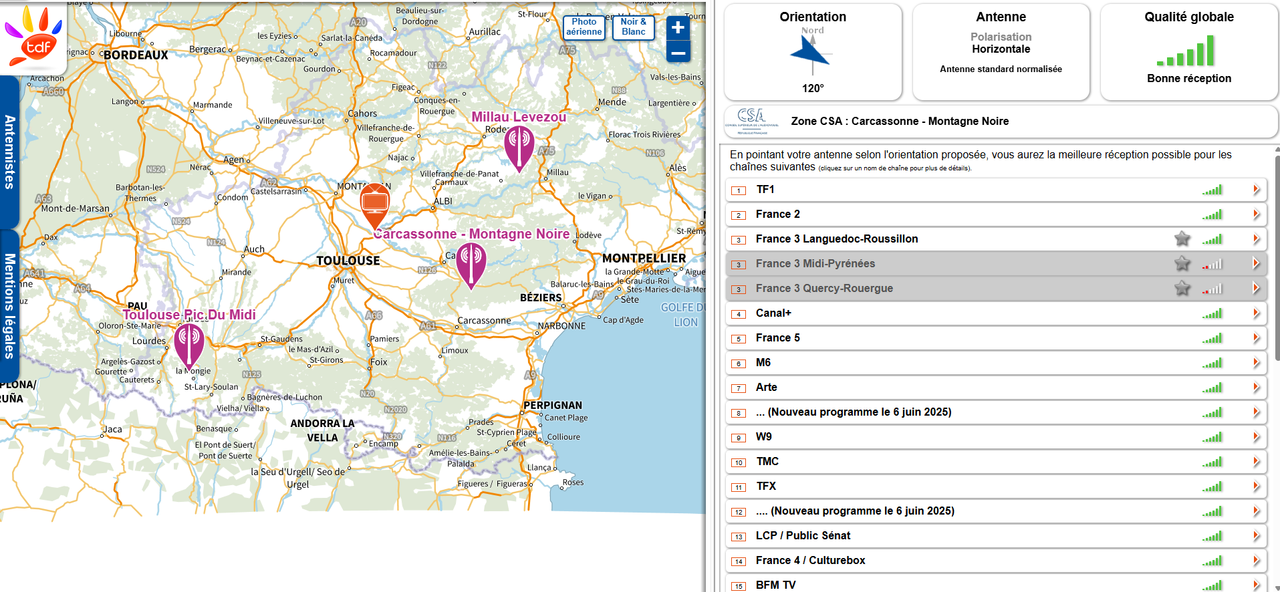This screenshot has height=592, width=1280.
Task: Select the Millau Levezou transmitter marker
Action: coord(518,149)
